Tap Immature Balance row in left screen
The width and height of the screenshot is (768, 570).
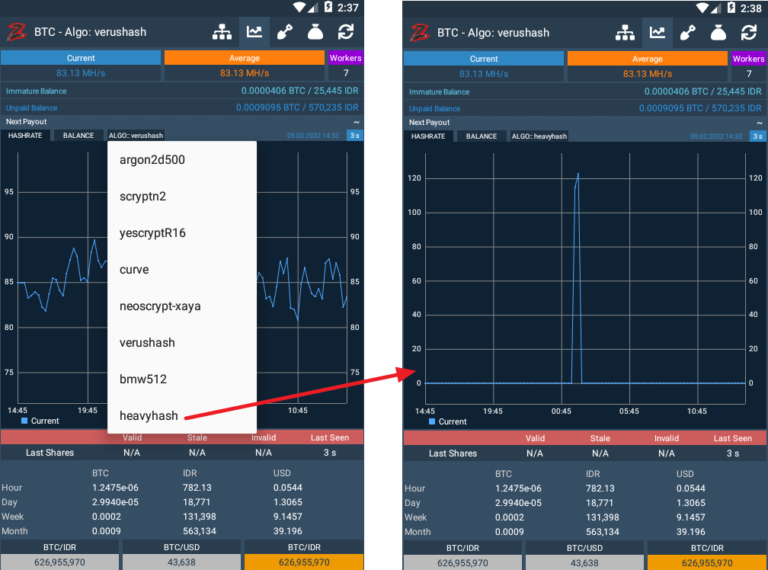[x=182, y=91]
